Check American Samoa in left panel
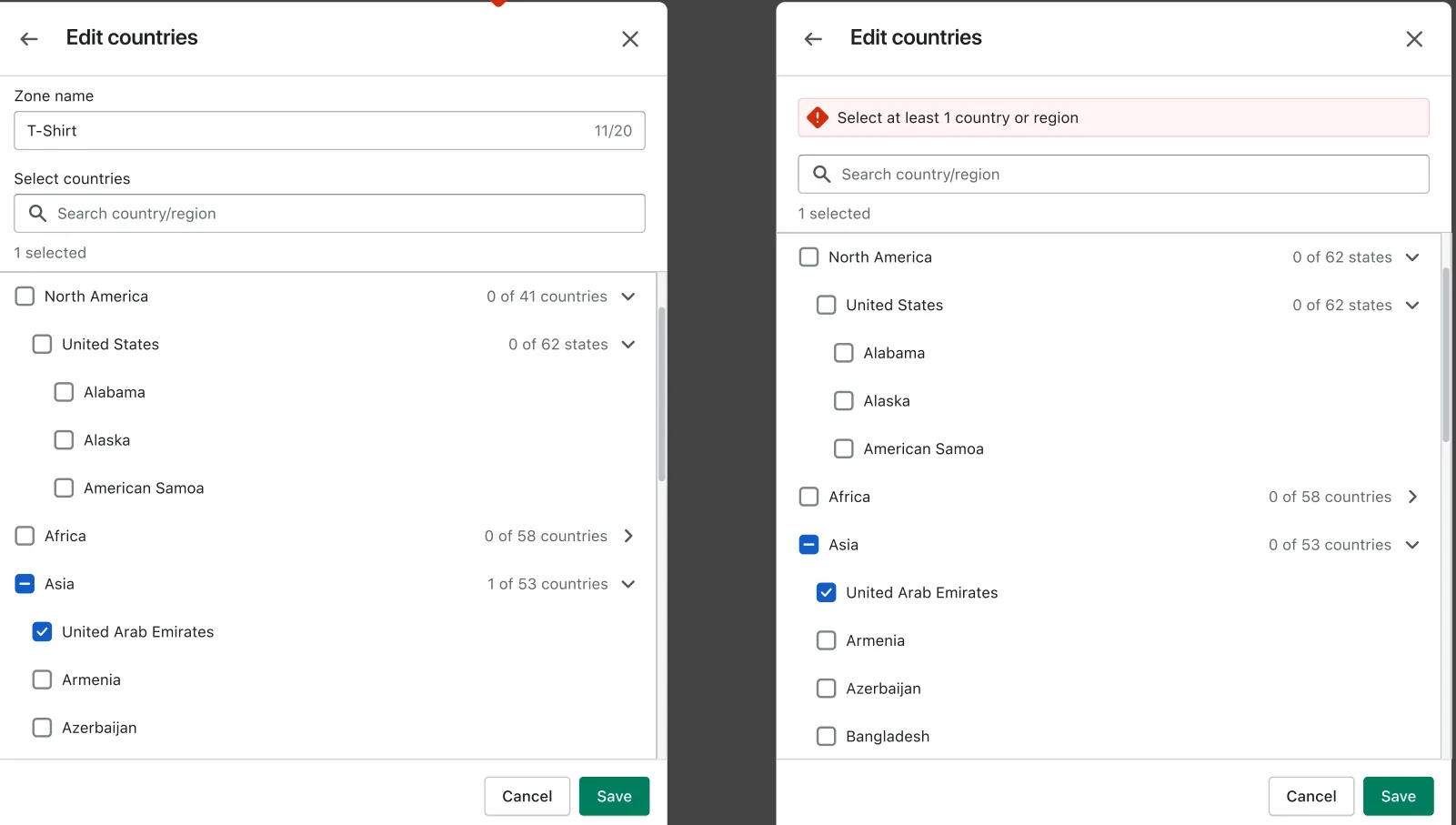Screen dimensions: 1456x825 (64, 488)
